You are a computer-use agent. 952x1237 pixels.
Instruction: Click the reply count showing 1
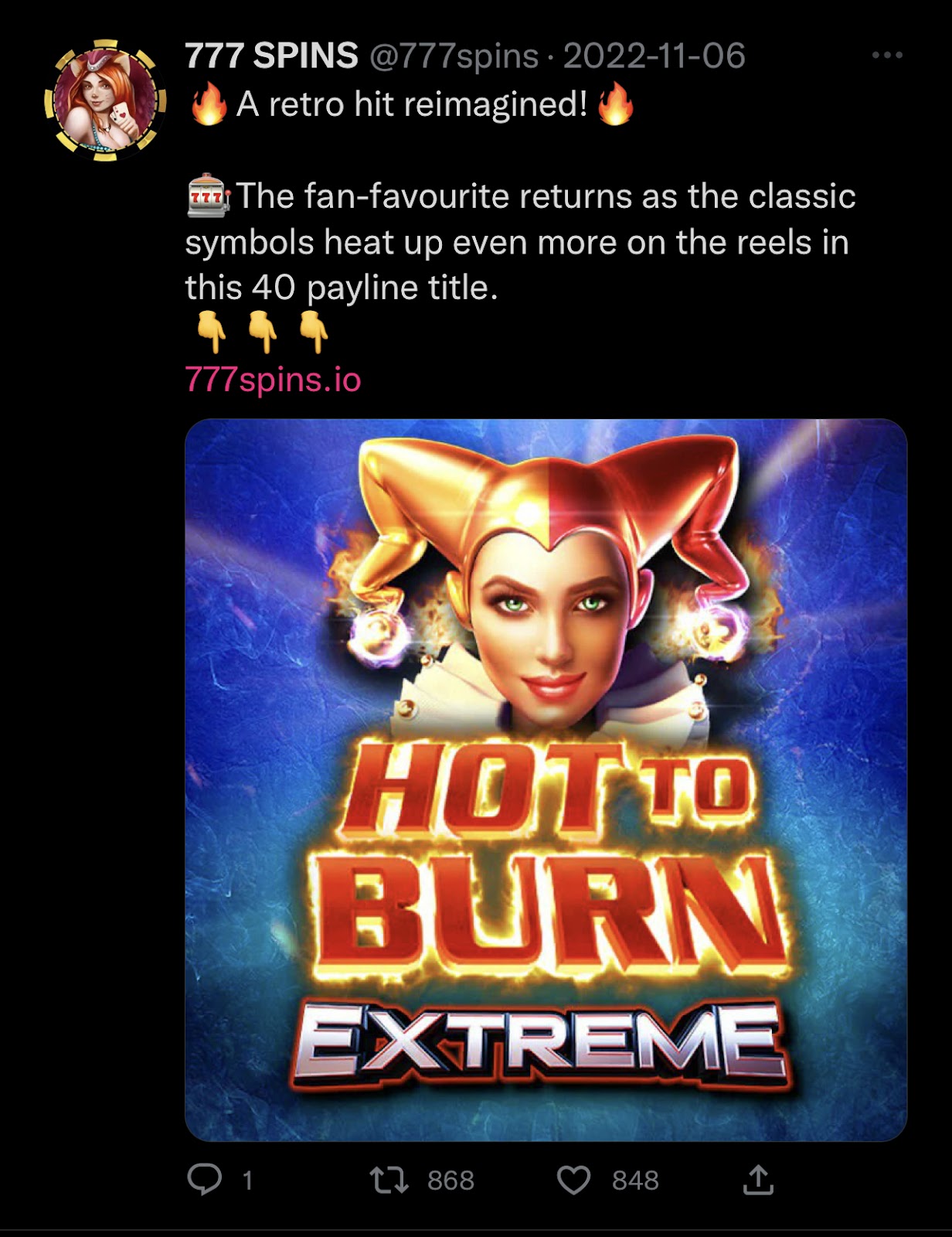247,1181
